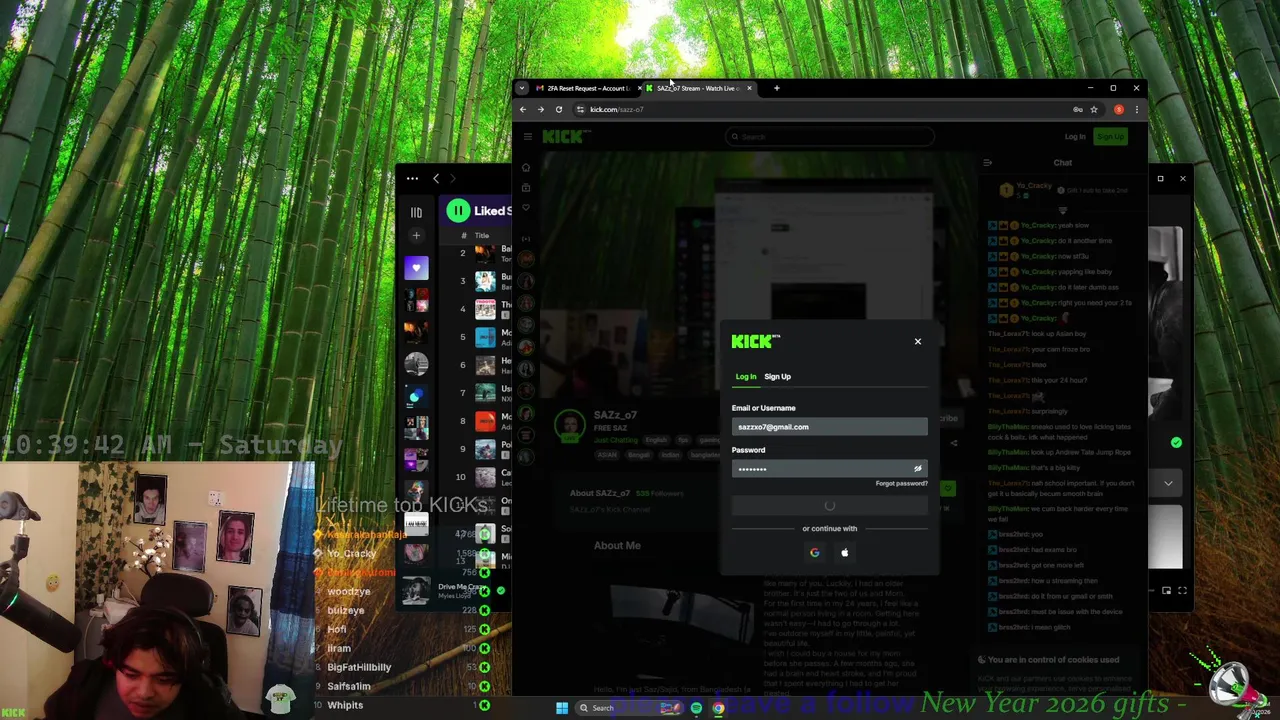The height and width of the screenshot is (720, 1280).
Task: Click the Email or Username field
Action: [x=829, y=427]
